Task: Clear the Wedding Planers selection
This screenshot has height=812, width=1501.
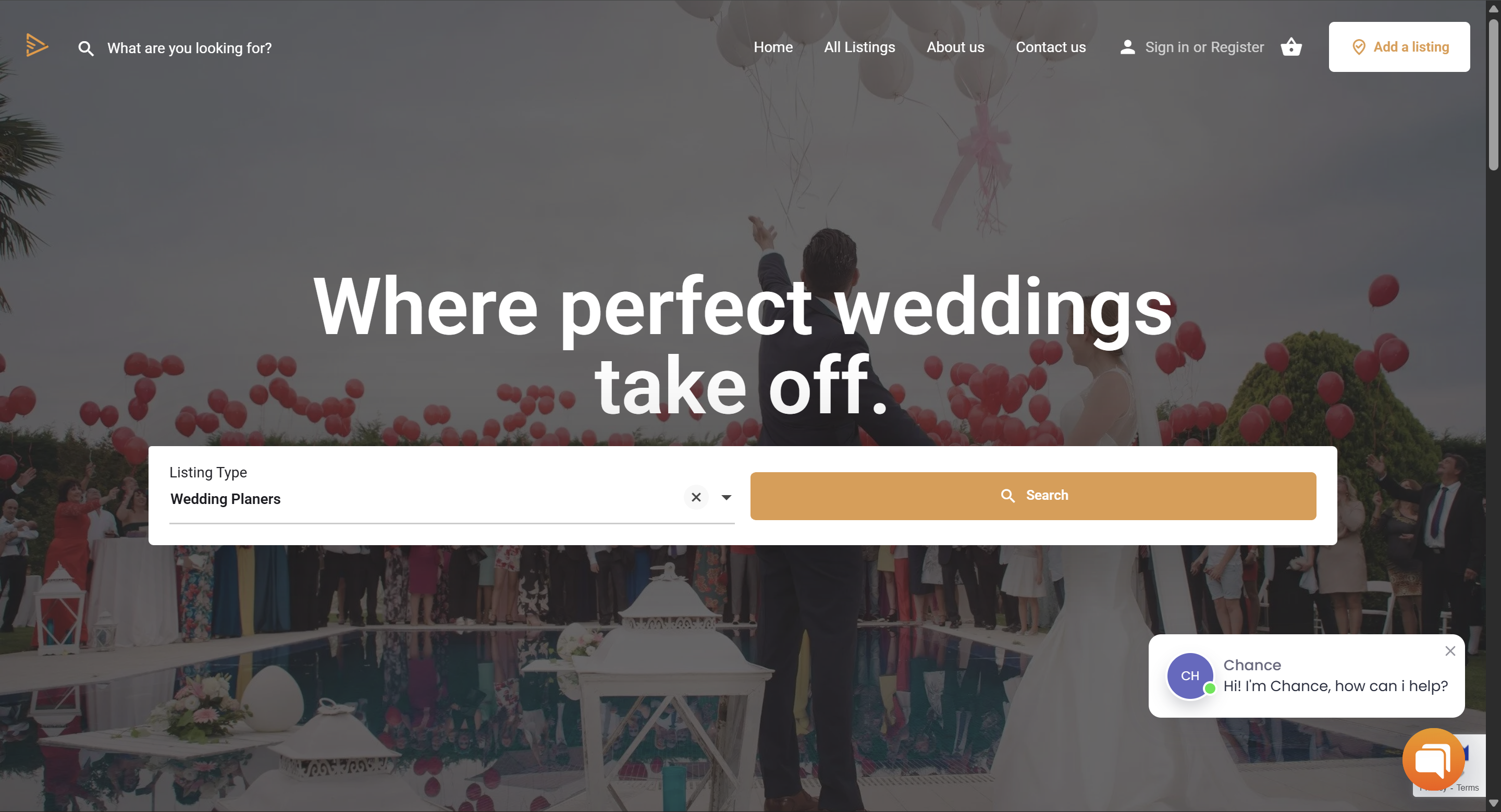Action: (x=696, y=497)
